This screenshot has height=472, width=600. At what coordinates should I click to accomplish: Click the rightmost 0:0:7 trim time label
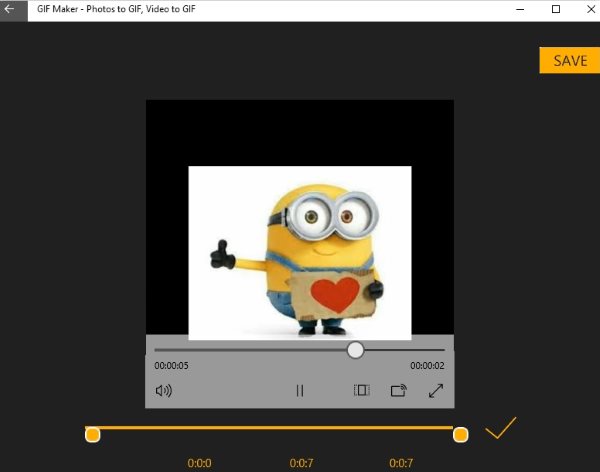point(401,463)
